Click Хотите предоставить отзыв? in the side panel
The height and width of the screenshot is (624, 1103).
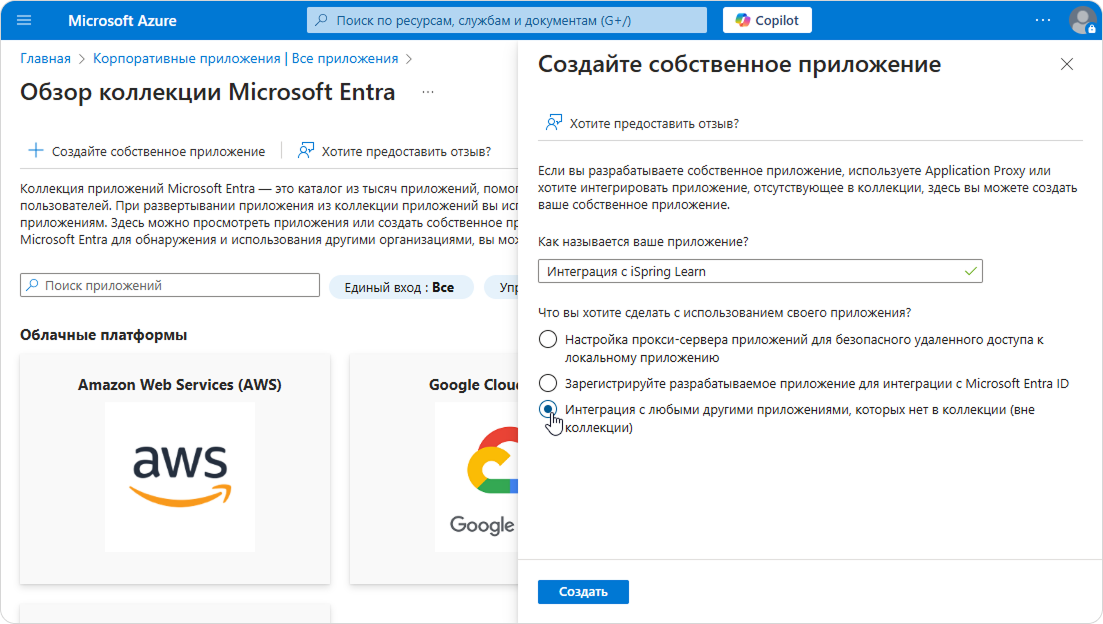coord(653,124)
